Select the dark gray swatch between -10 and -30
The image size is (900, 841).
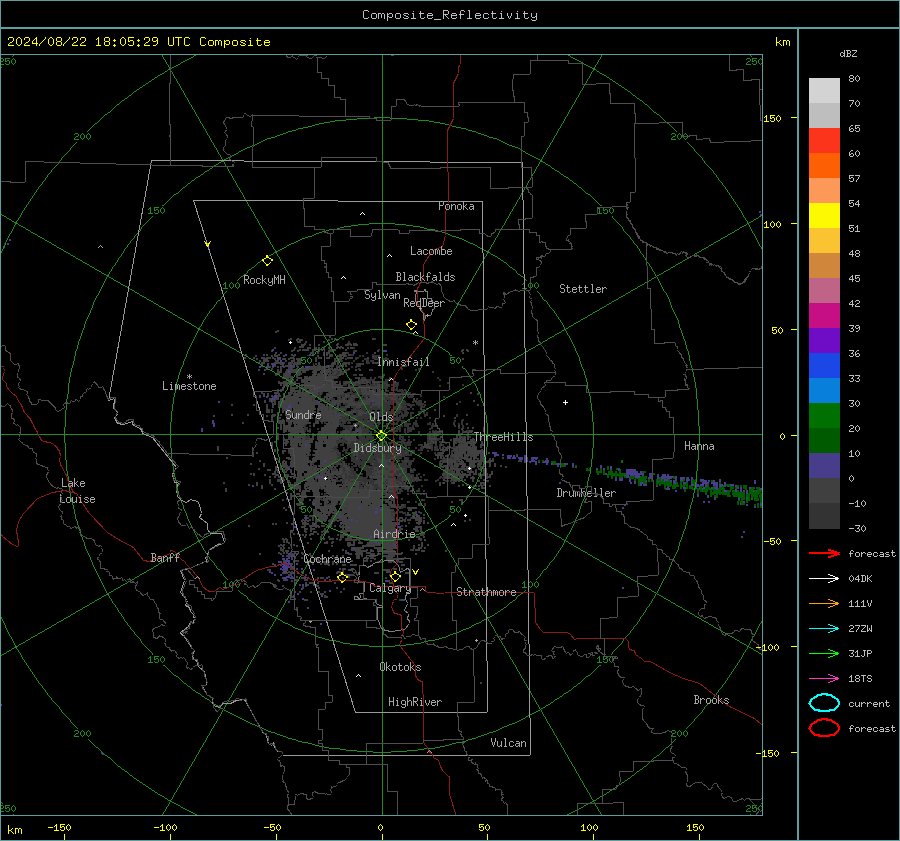click(x=824, y=516)
